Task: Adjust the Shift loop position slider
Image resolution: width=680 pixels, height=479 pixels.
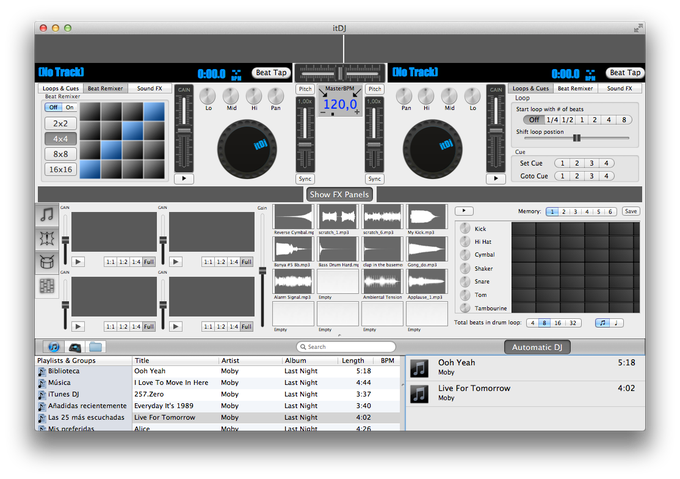Action: click(x=576, y=138)
